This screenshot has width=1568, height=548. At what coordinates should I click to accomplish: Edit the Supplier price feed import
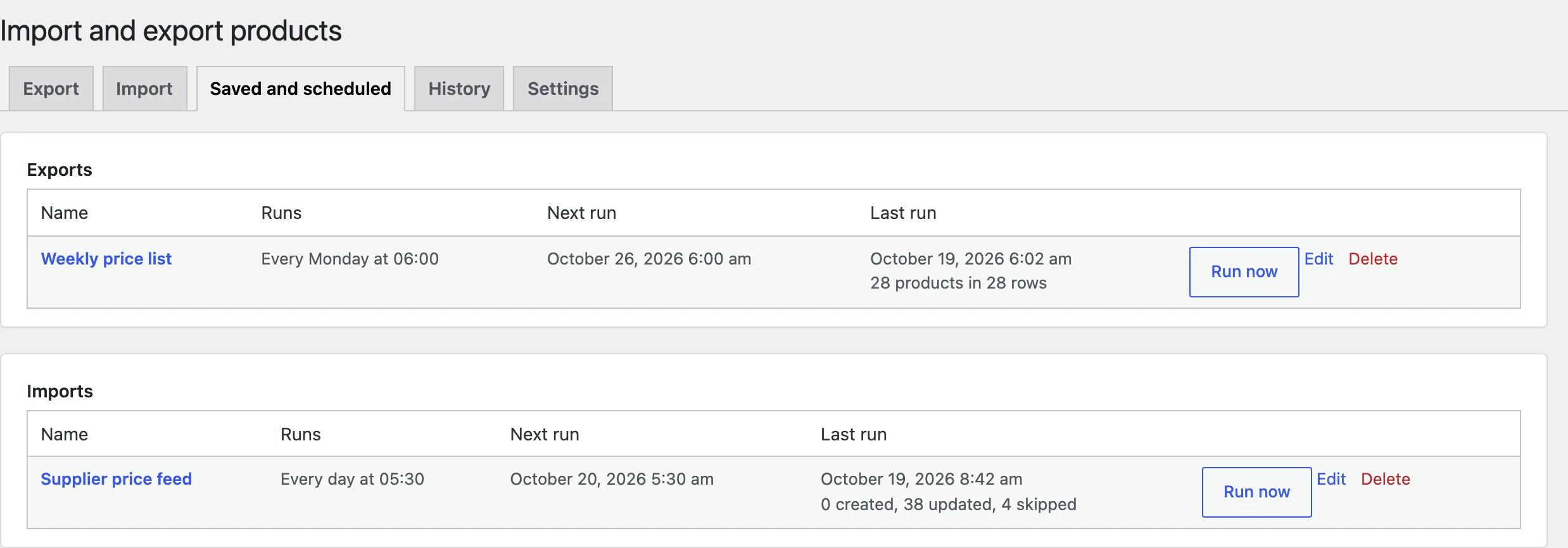1331,479
